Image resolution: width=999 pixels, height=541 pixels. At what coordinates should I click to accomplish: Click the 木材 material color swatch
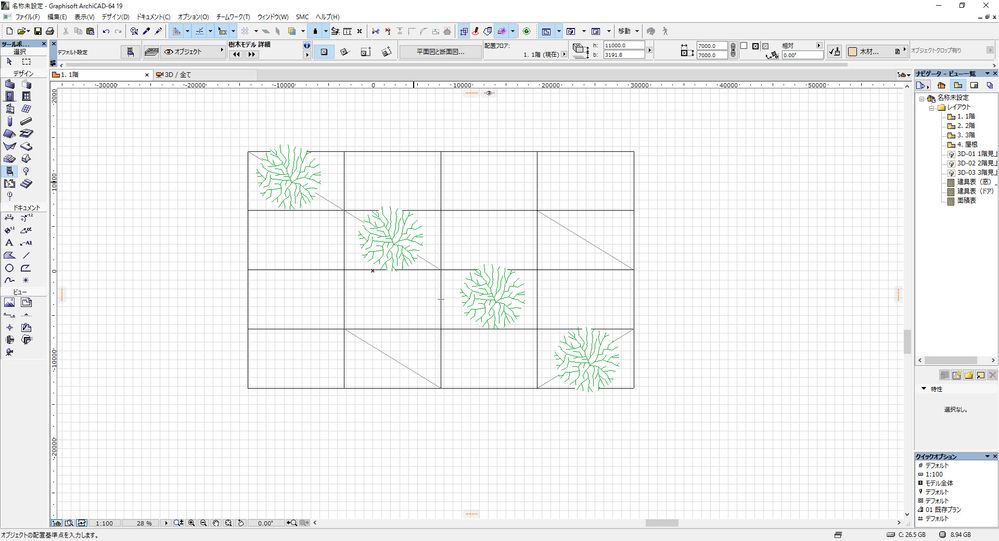point(852,52)
